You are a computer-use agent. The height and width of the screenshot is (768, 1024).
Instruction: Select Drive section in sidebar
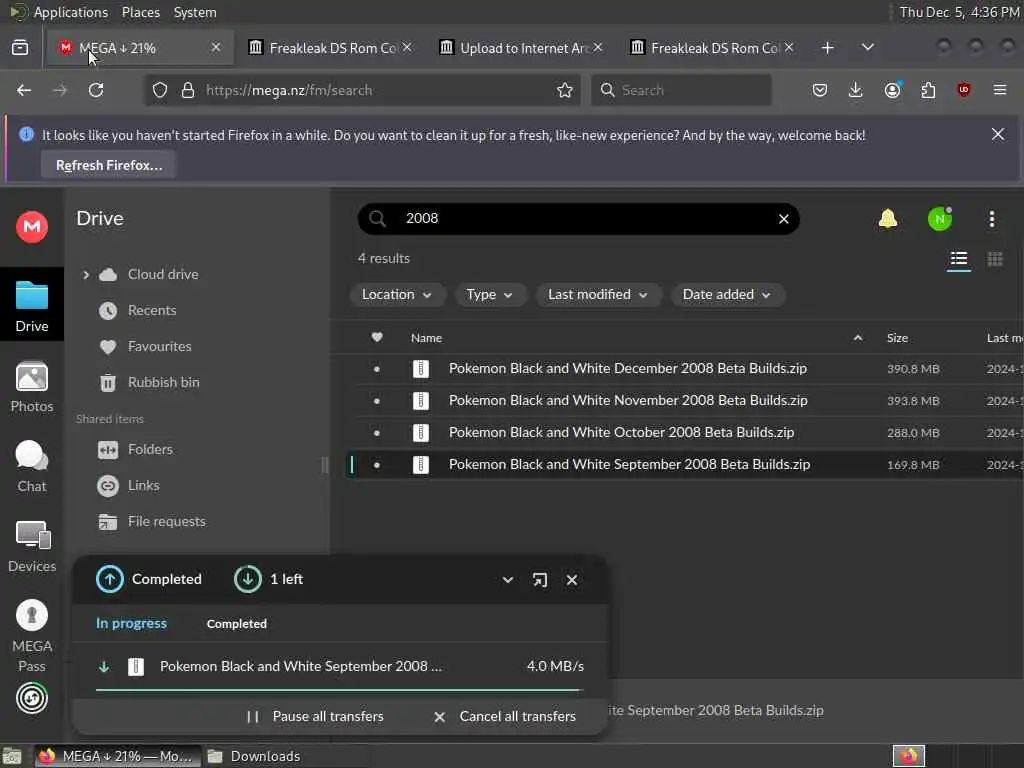pyautogui.click(x=31, y=304)
